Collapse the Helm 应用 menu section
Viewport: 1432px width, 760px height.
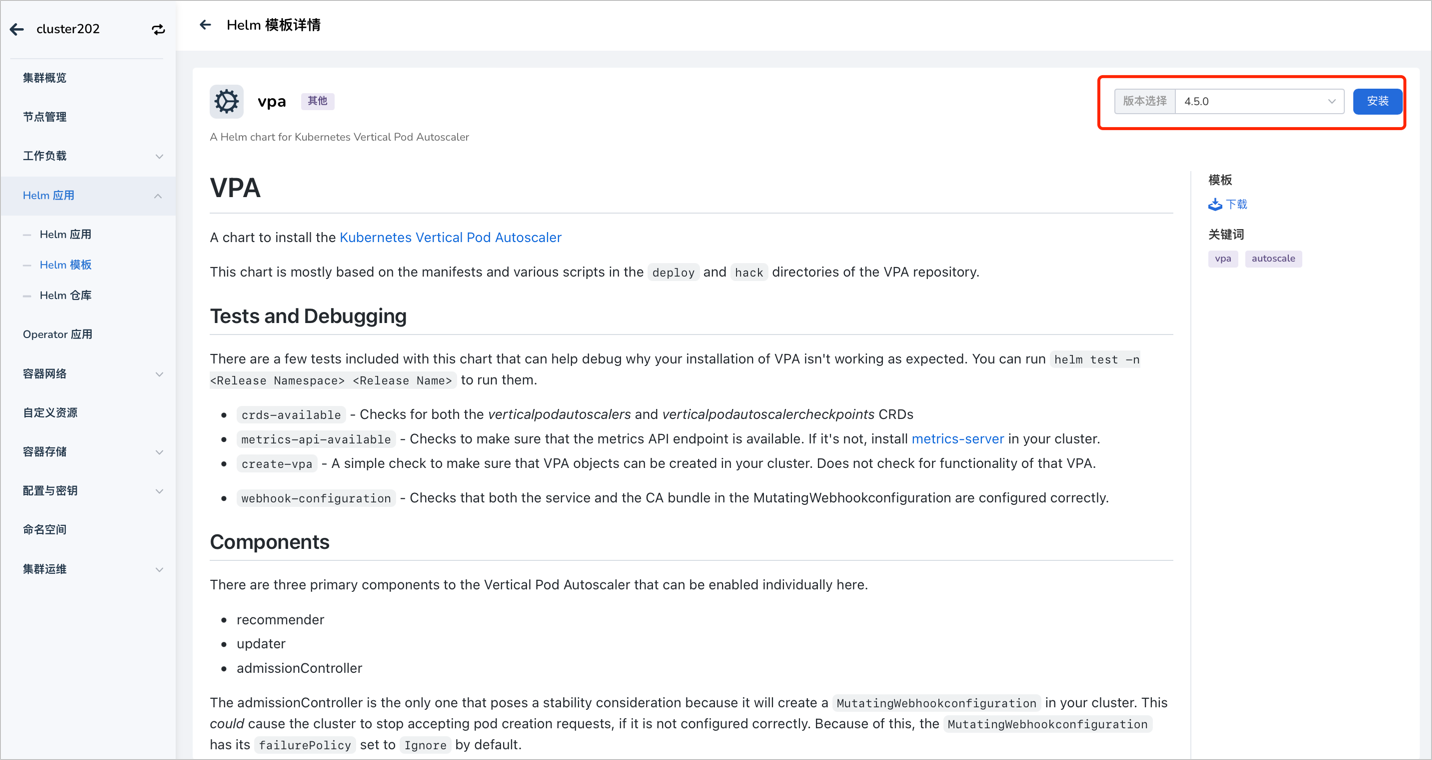89,196
